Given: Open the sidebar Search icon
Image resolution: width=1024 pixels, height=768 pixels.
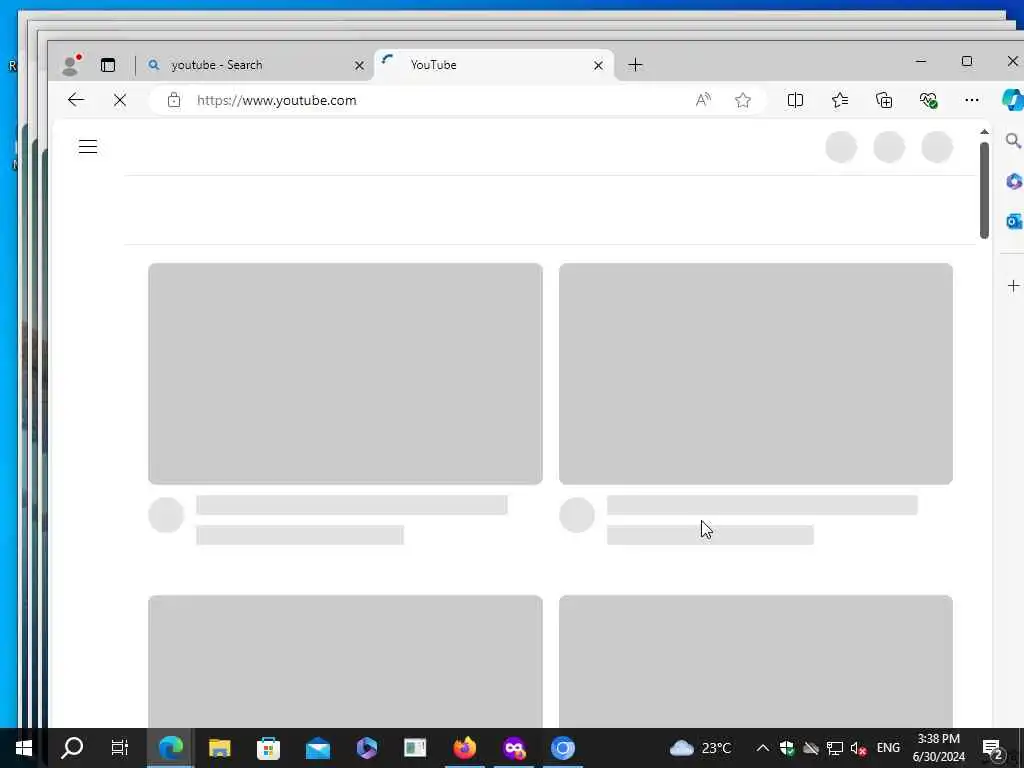Looking at the screenshot, I should coord(1013,140).
